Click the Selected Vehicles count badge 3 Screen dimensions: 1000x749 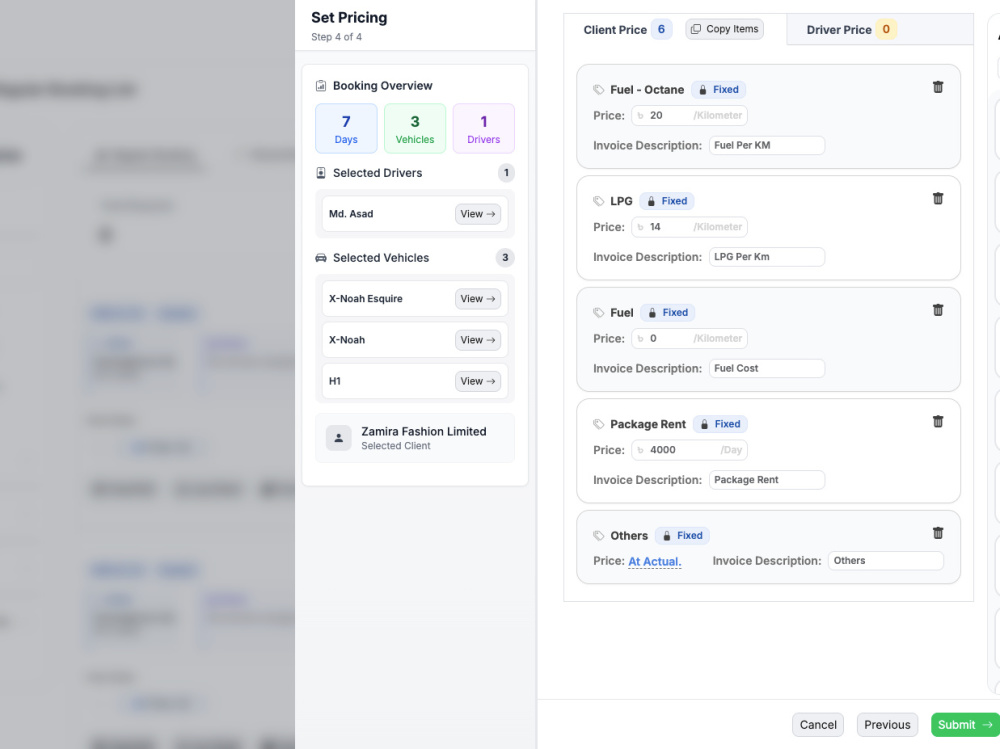coord(505,258)
